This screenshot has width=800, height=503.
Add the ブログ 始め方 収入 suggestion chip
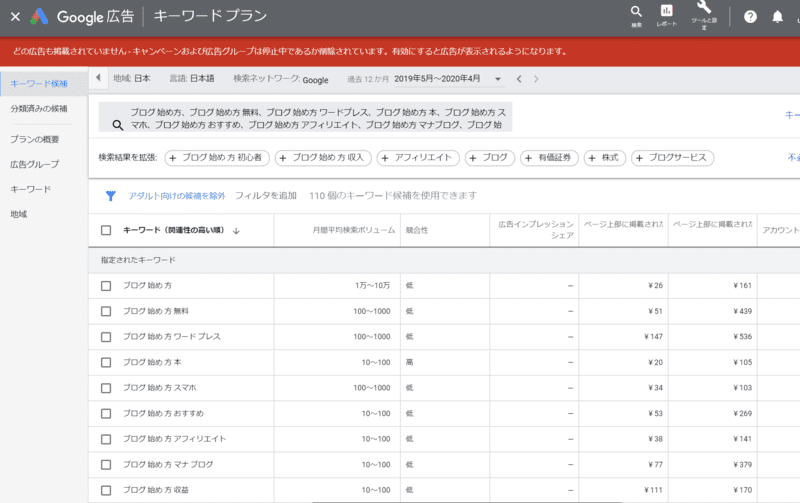point(323,158)
